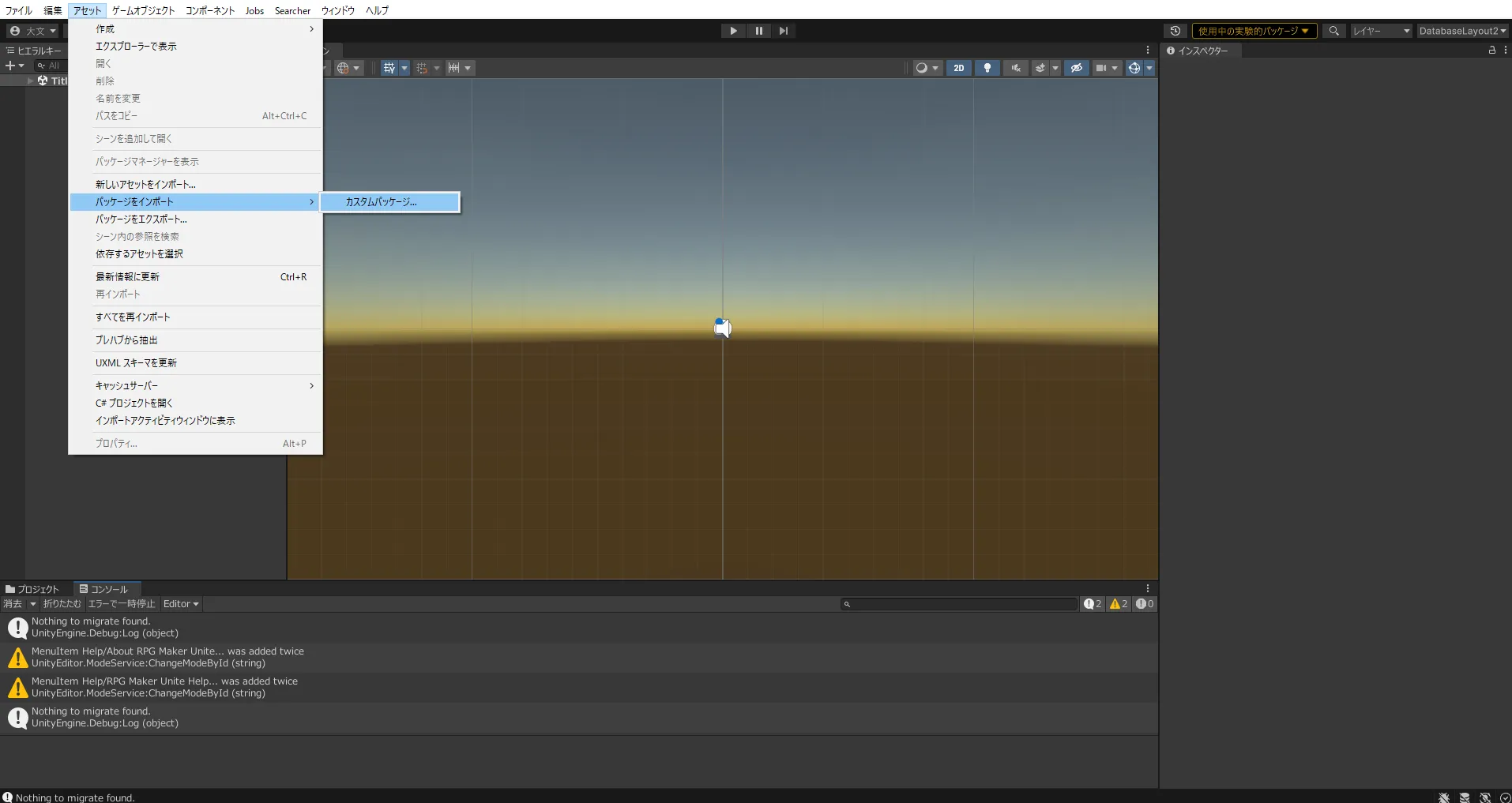Toggle hidden objects visibility eye icon
This screenshot has height=803, width=1512.
pos(1076,68)
